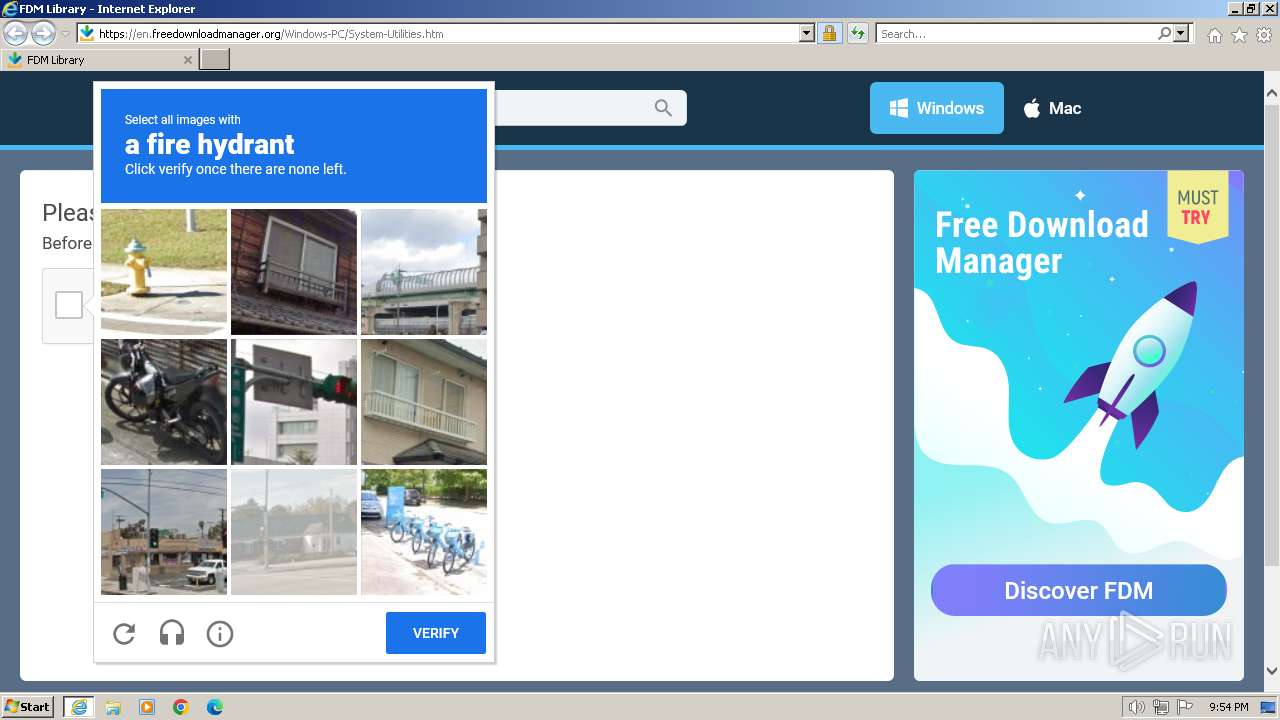Viewport: 1280px width, 720px height.
Task: Click the 9:54 PM system clock
Action: point(1228,707)
